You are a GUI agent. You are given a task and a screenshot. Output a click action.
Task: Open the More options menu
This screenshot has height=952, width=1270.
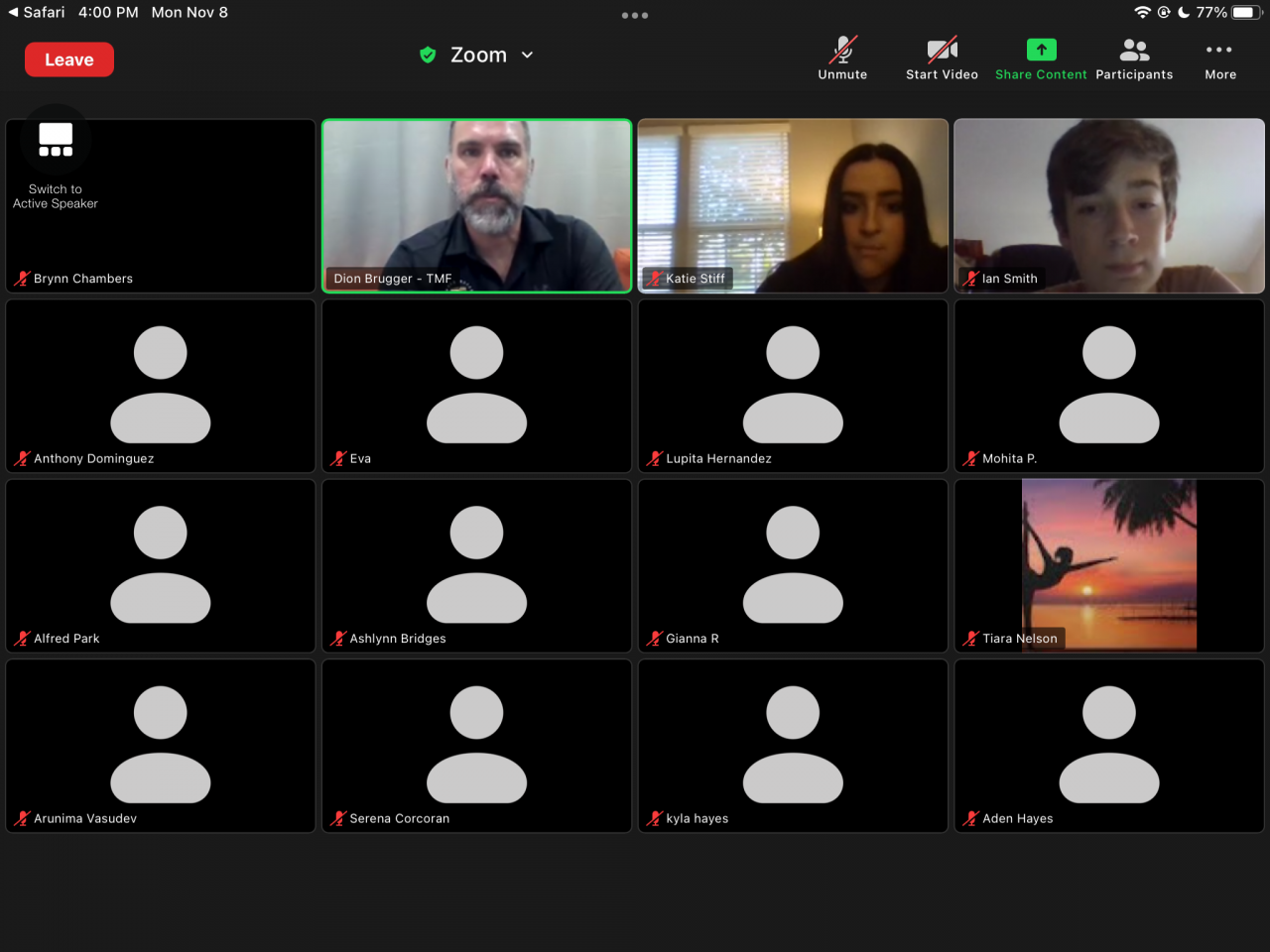(1219, 59)
